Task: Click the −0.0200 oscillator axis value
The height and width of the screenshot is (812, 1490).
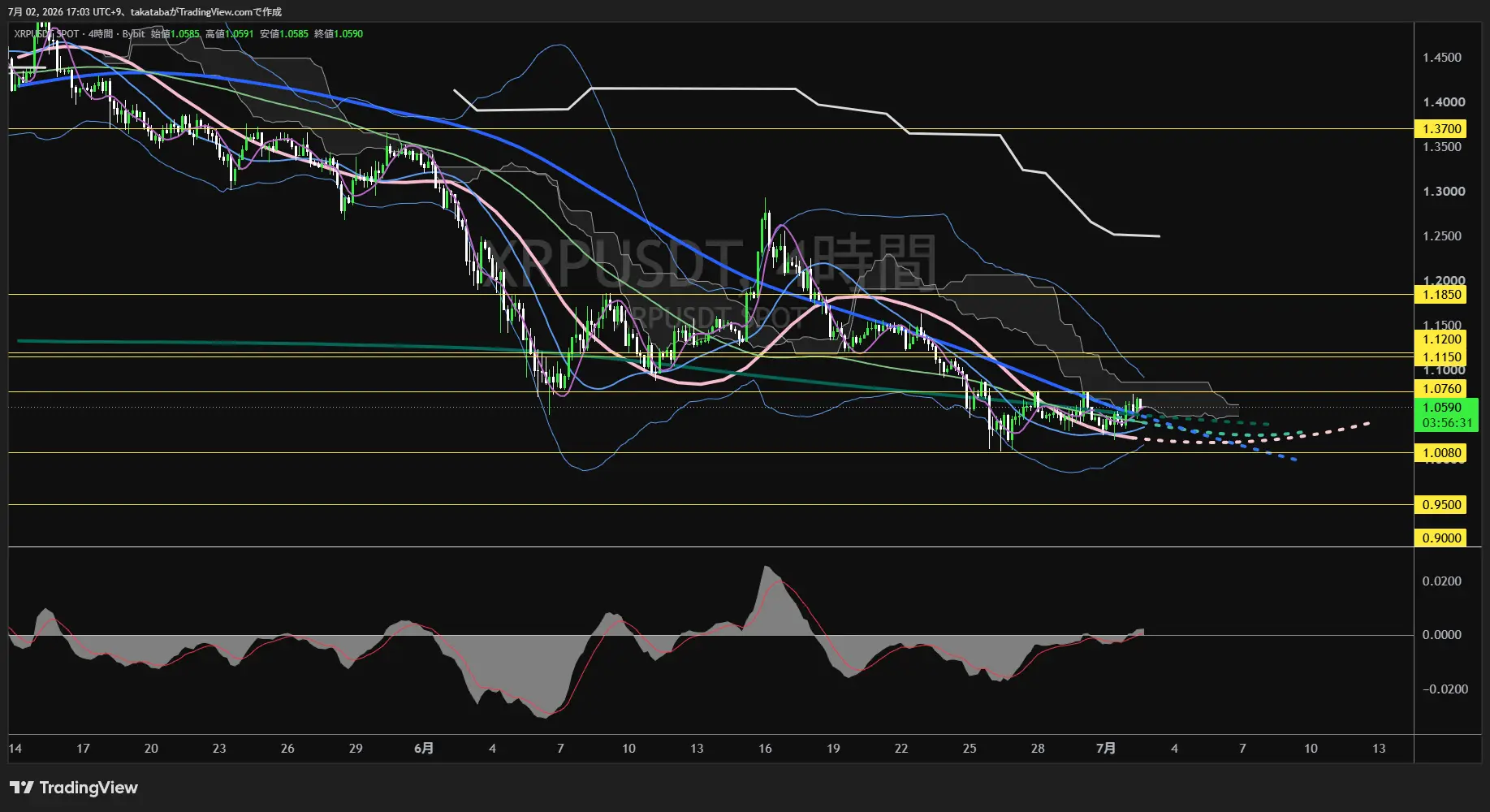Action: tap(1445, 689)
